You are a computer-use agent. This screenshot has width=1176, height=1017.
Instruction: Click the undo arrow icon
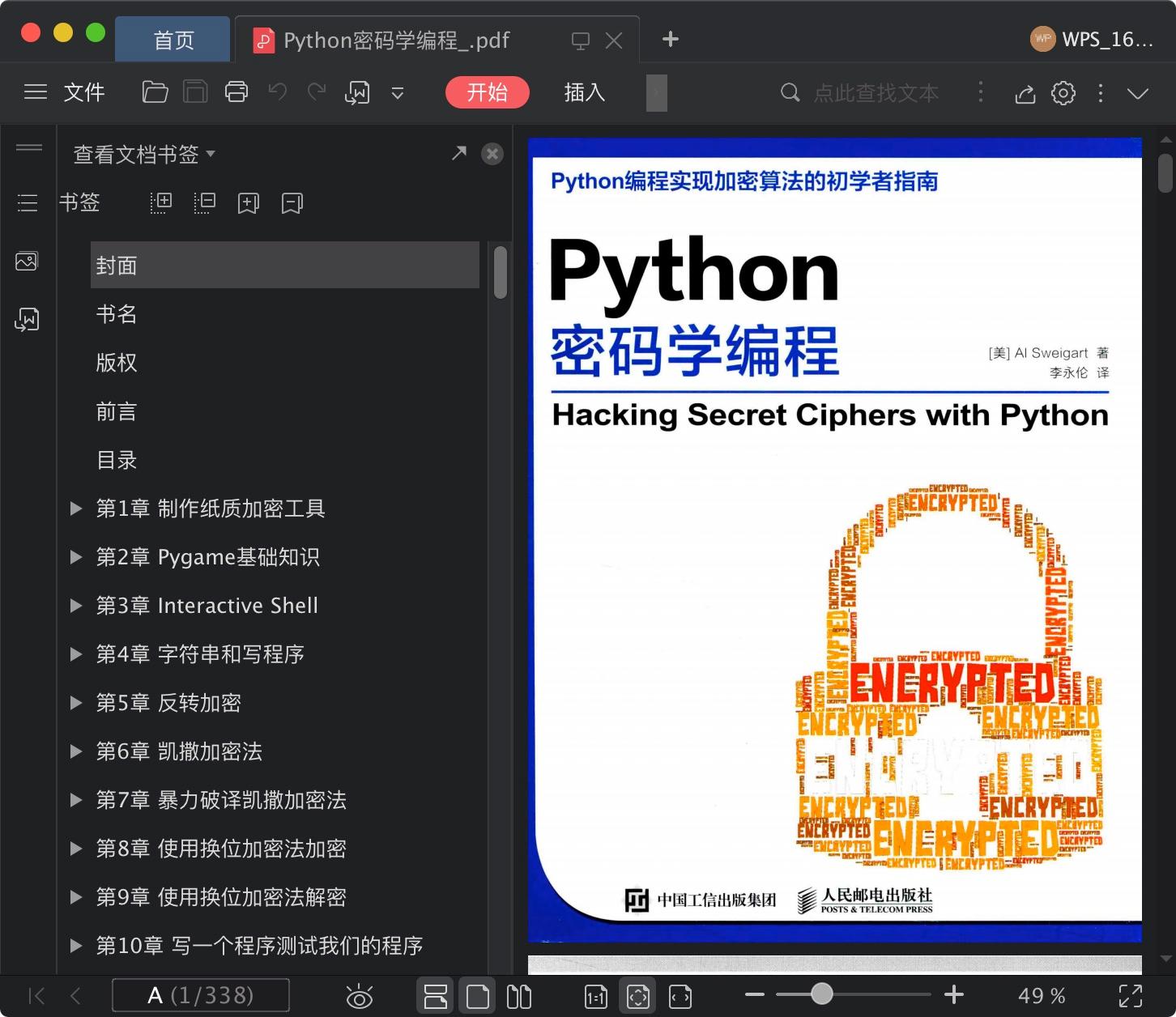[x=278, y=92]
